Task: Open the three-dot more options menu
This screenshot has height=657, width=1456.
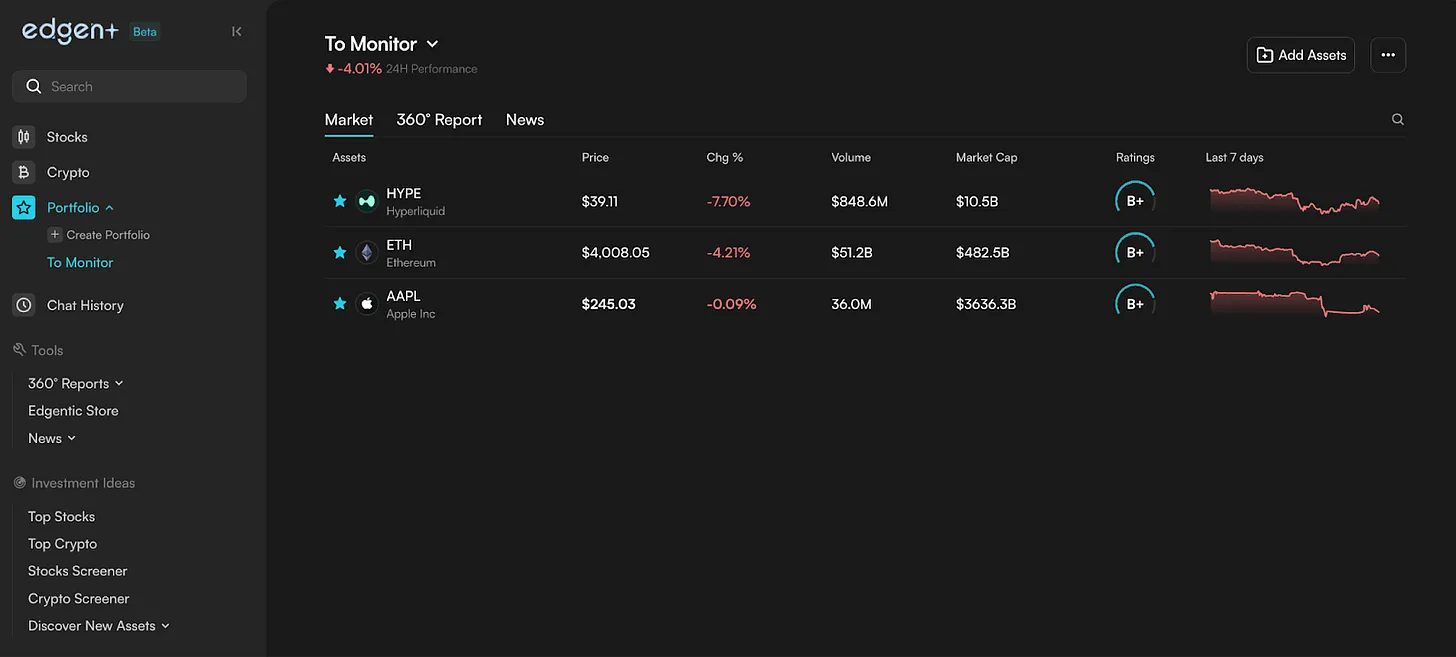Action: pos(1387,55)
